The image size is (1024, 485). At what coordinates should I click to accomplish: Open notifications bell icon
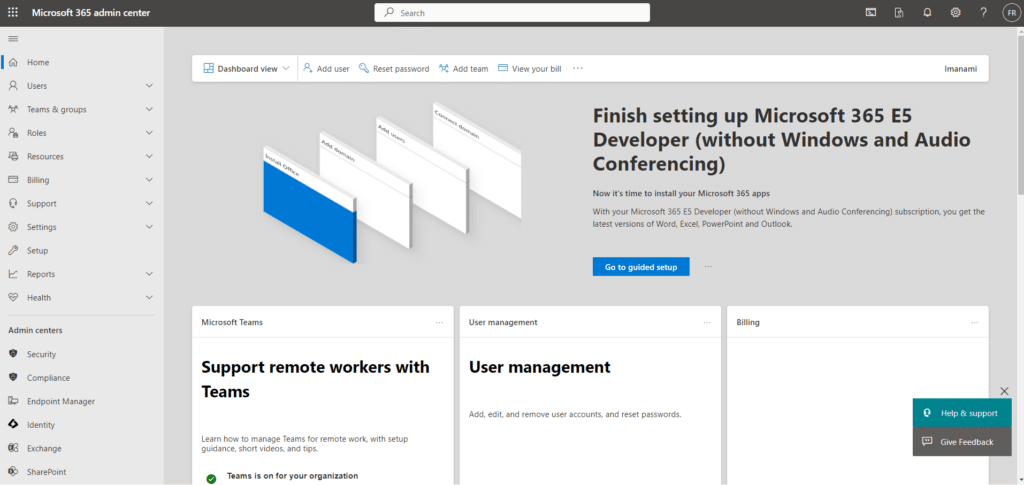(x=927, y=12)
